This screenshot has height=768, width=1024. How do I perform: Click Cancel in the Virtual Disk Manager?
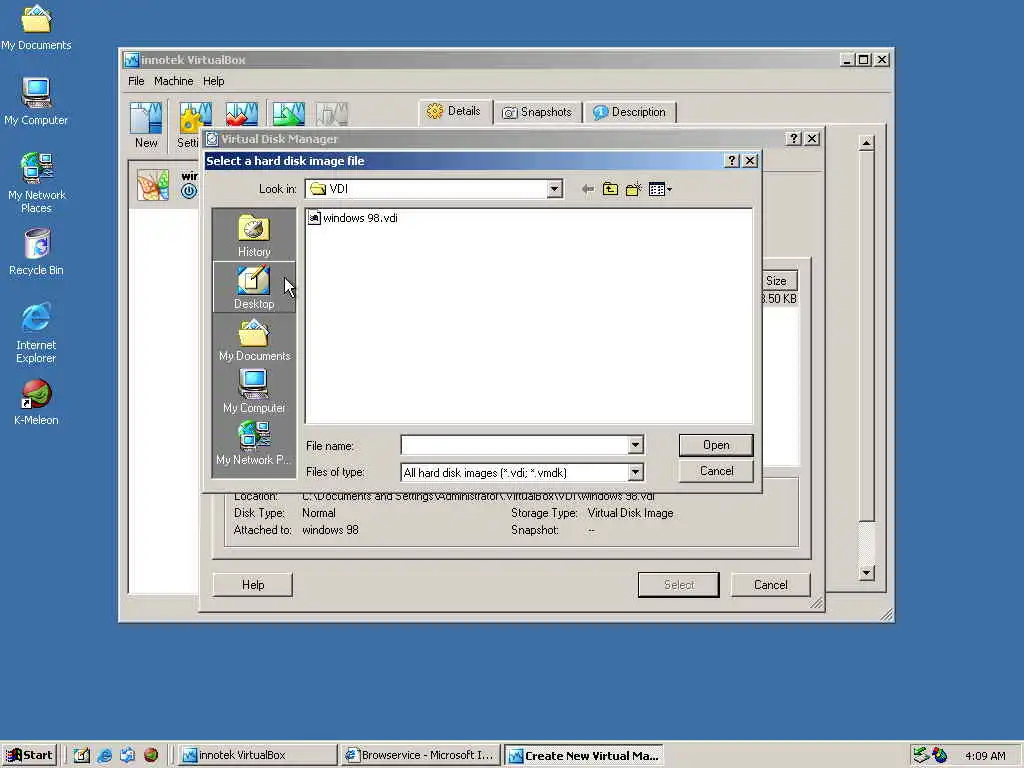click(771, 585)
